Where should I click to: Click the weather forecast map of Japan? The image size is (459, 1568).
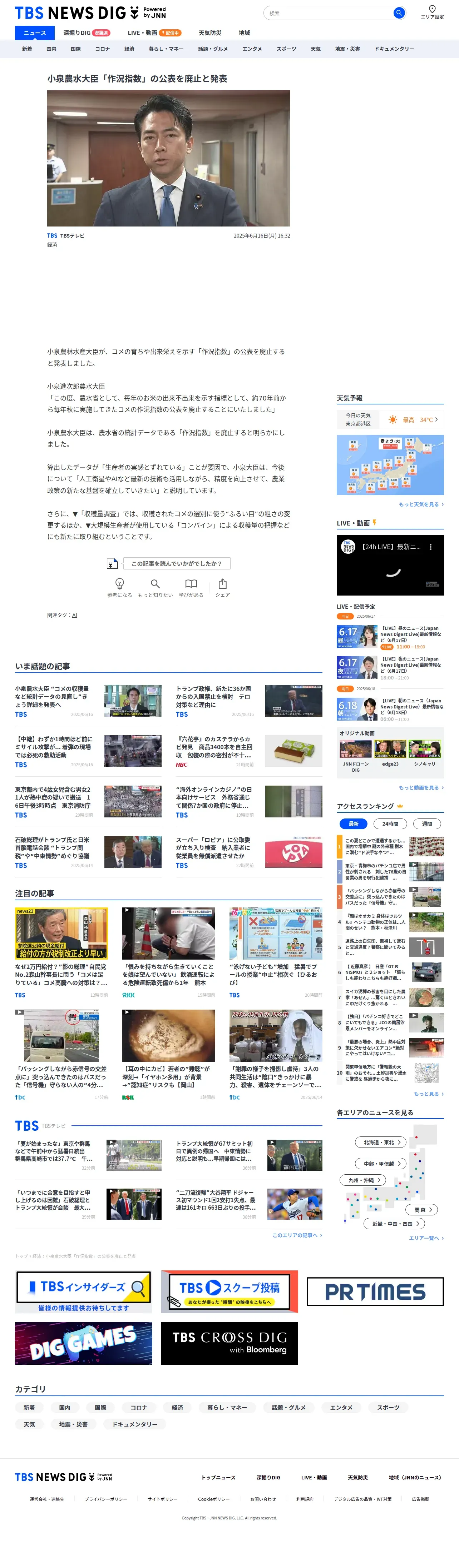(390, 464)
